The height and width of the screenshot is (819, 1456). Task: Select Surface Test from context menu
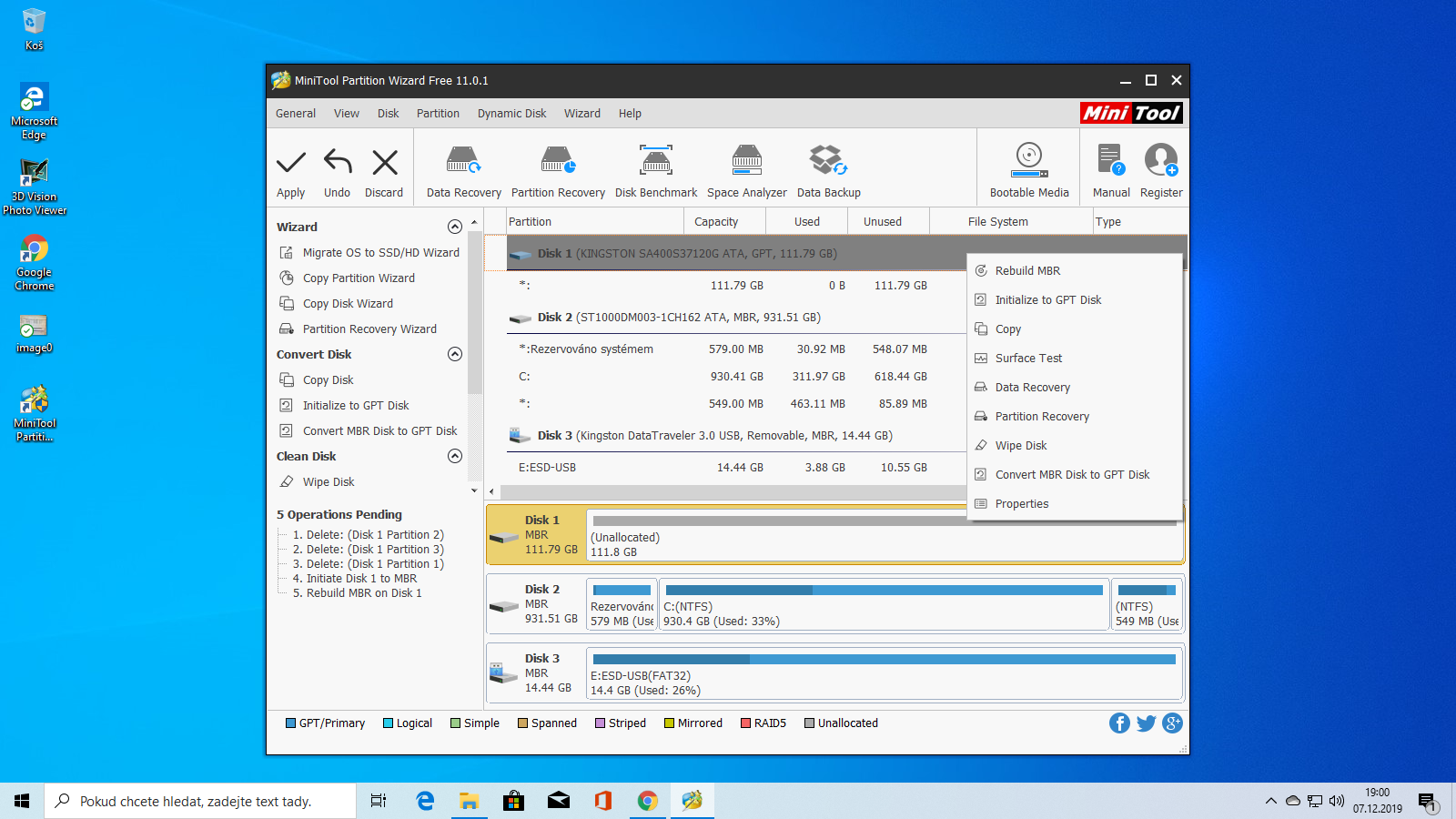[1028, 359]
